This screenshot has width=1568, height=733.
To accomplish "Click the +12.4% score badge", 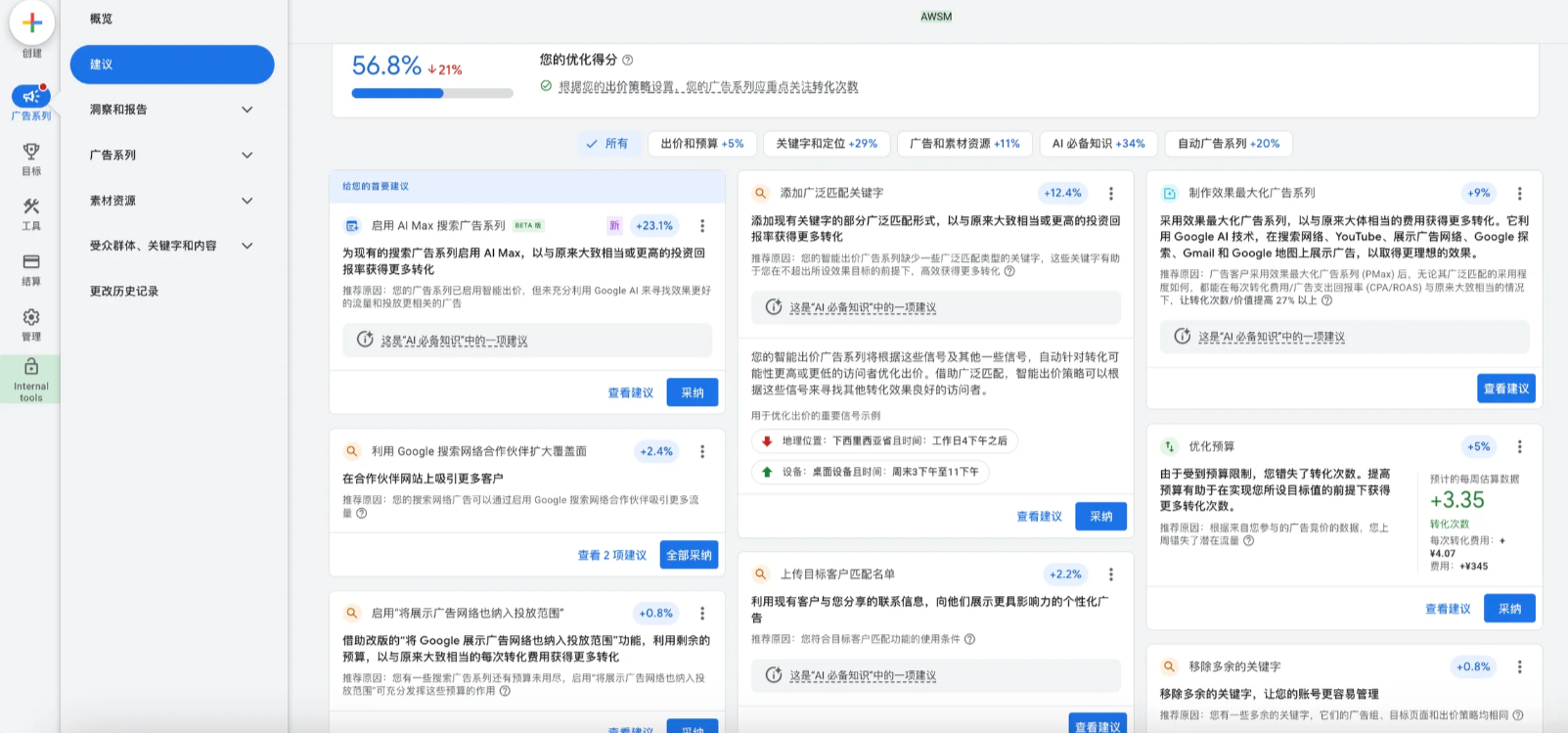I will tap(1063, 194).
